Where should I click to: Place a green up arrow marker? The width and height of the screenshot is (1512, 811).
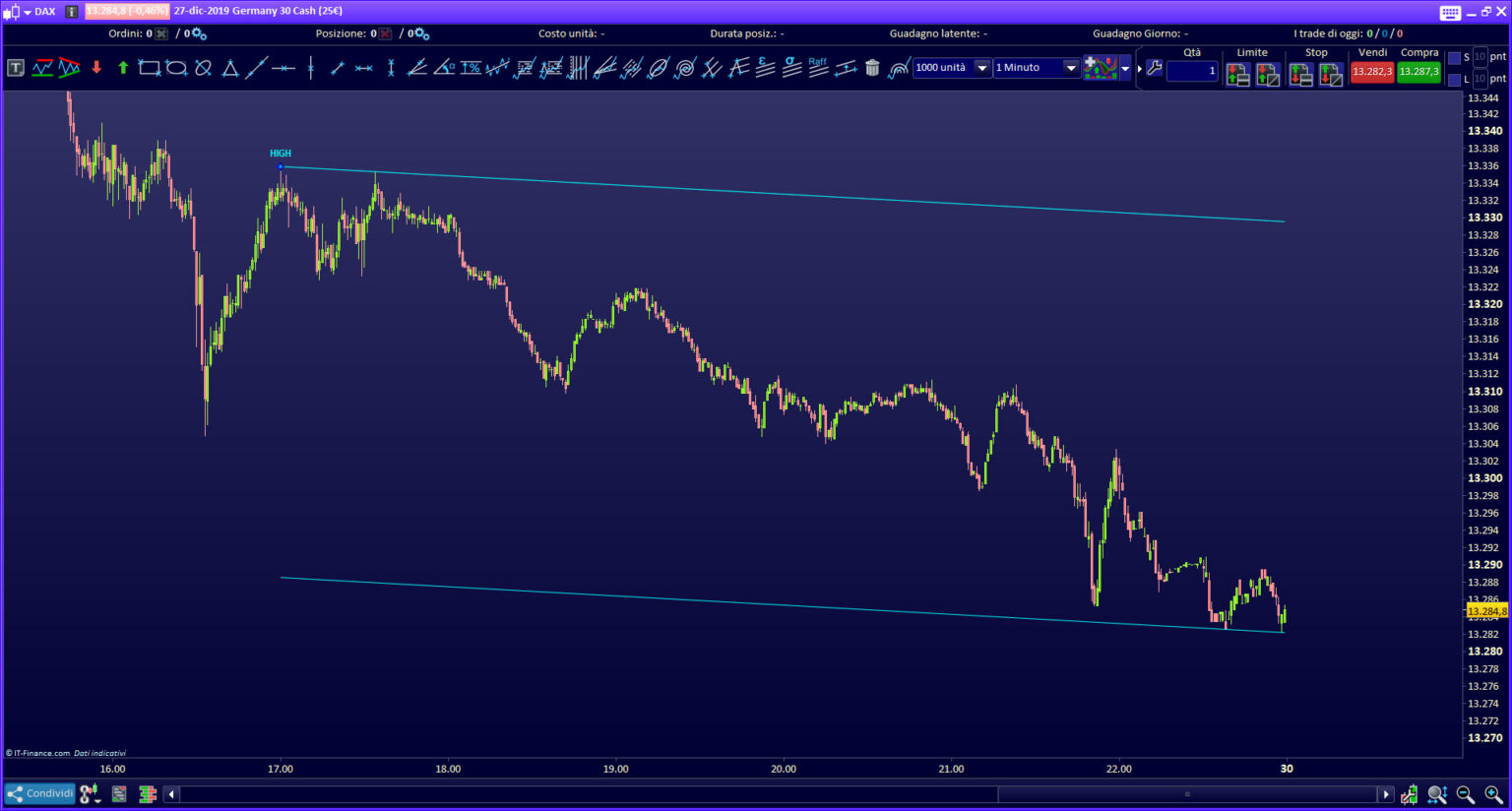[x=123, y=68]
